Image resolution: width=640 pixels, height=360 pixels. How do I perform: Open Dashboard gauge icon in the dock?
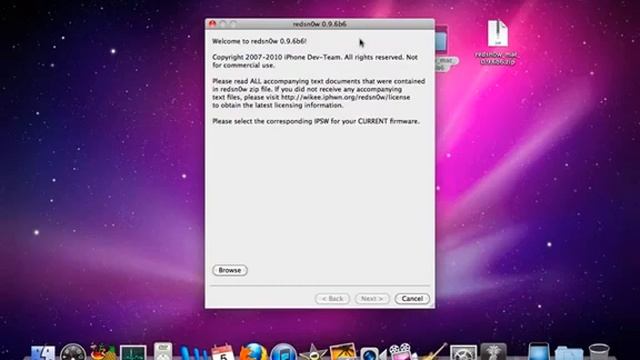[x=73, y=353]
